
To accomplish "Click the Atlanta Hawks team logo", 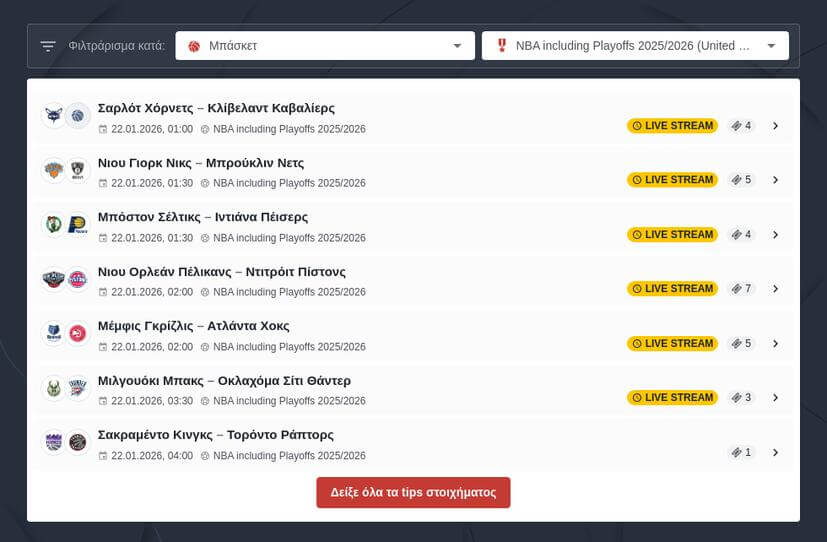I will (x=78, y=334).
